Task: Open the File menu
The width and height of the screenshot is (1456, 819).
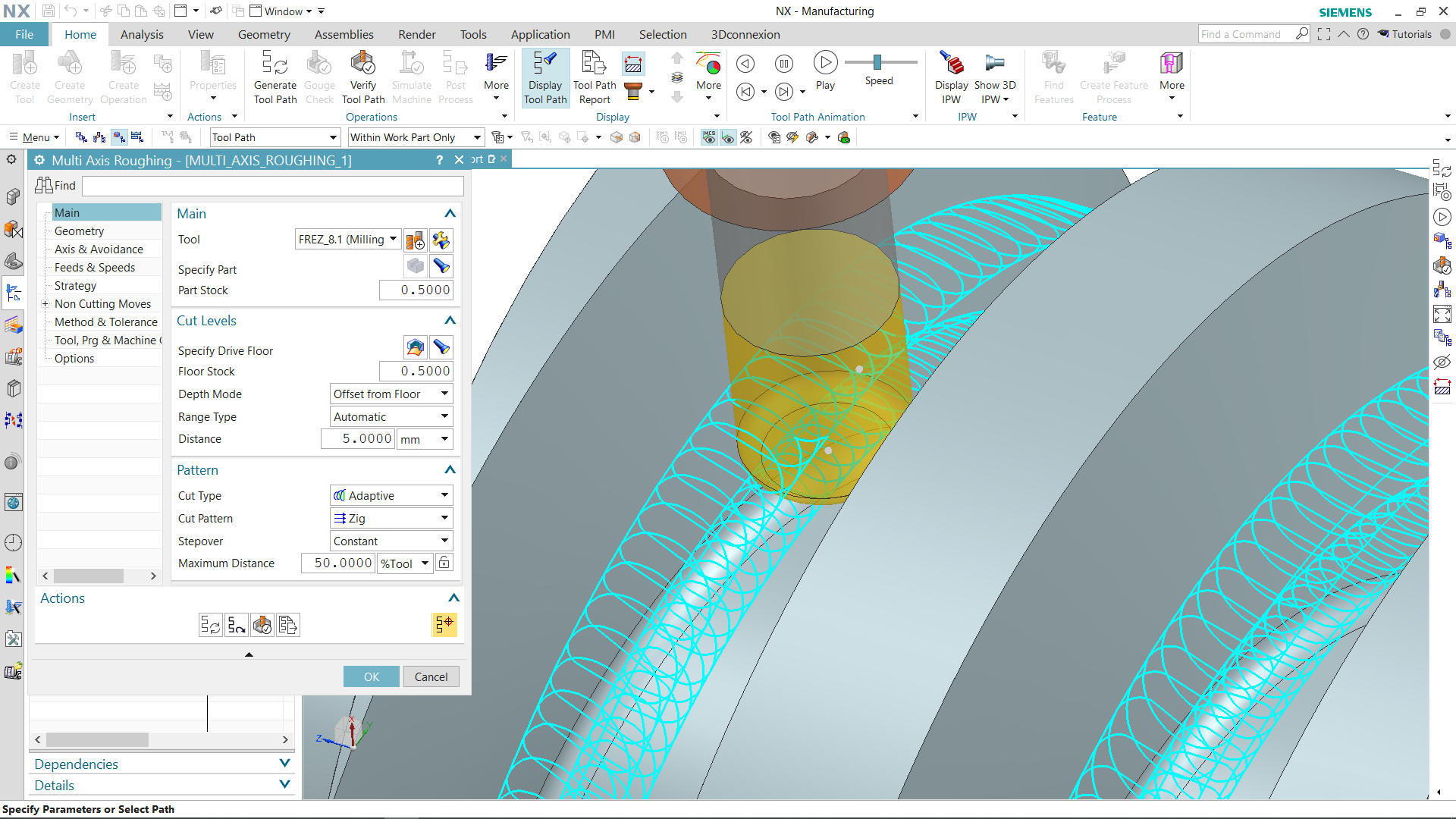Action: coord(24,34)
